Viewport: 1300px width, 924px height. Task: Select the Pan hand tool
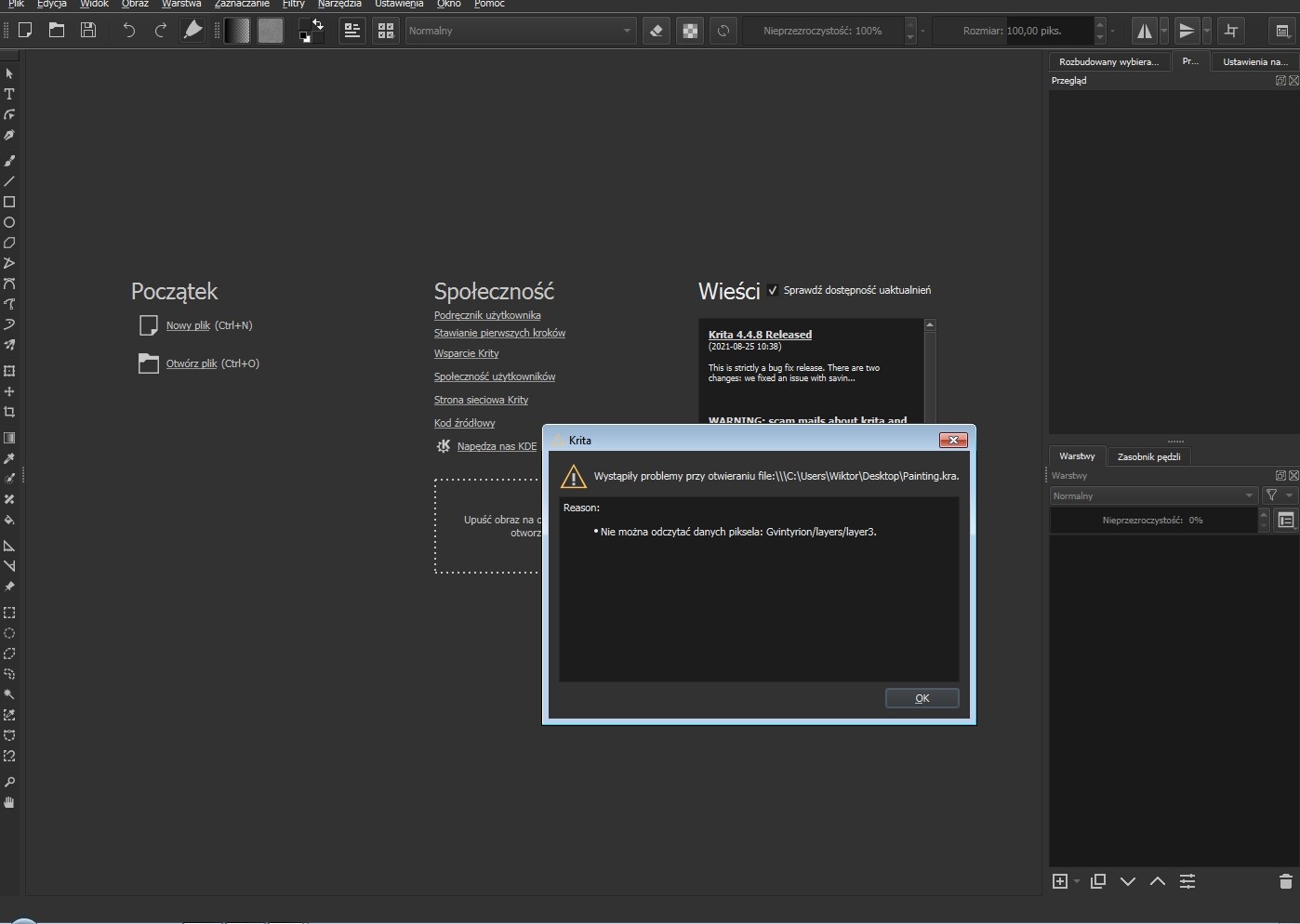point(9,802)
